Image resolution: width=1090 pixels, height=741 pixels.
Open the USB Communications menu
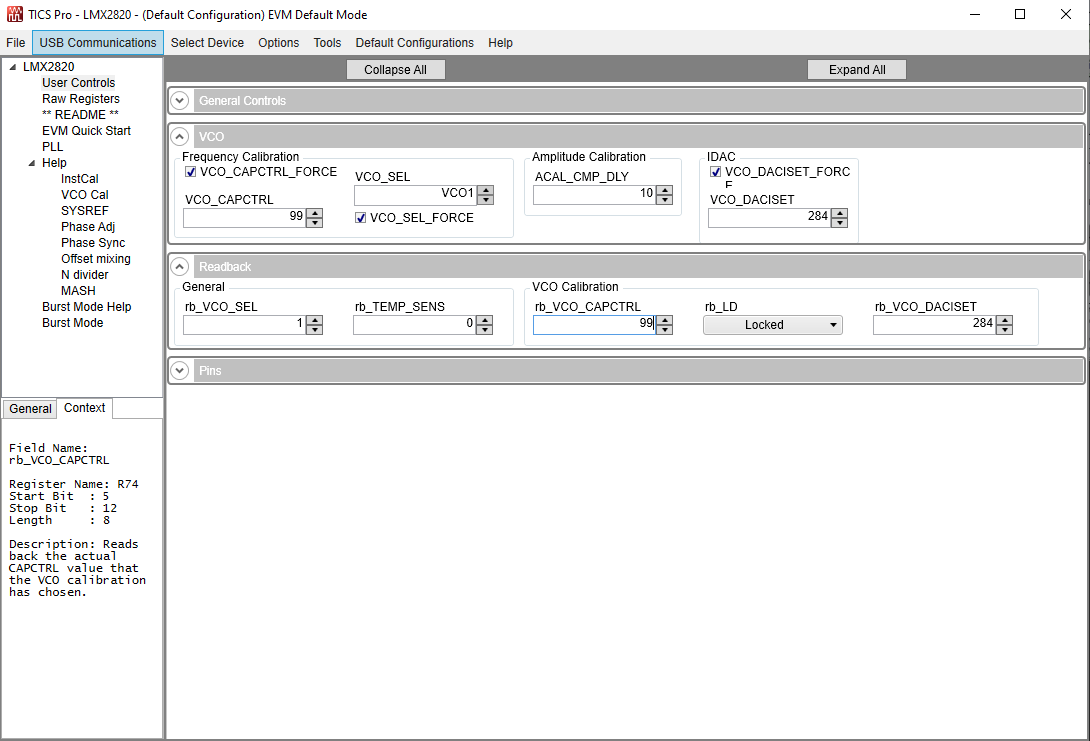point(98,42)
